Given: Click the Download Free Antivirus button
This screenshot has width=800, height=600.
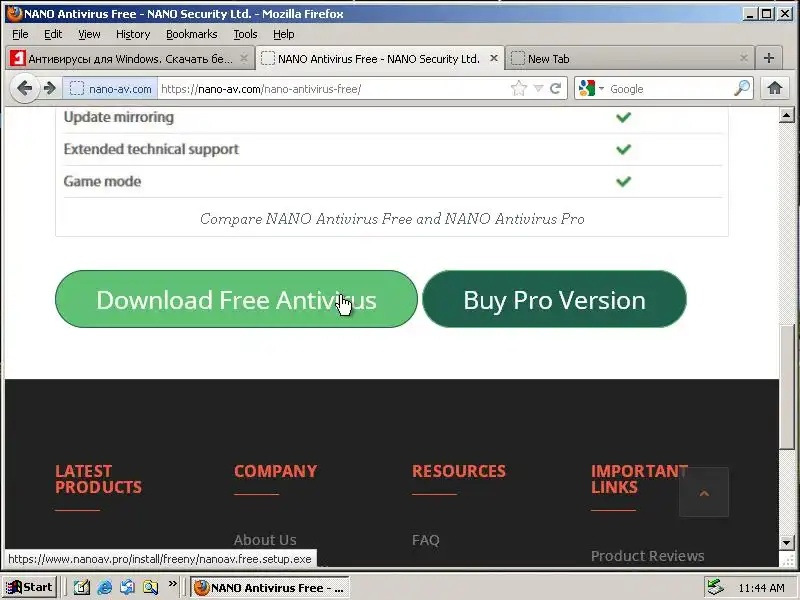Looking at the screenshot, I should (236, 299).
